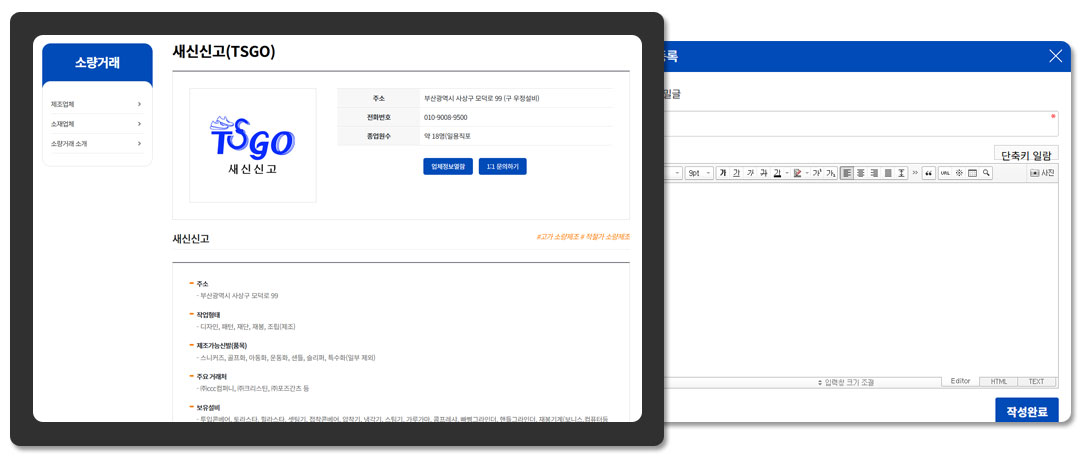The width and height of the screenshot is (1088, 470).
Task: Insert a special character symbol
Action: [x=959, y=173]
